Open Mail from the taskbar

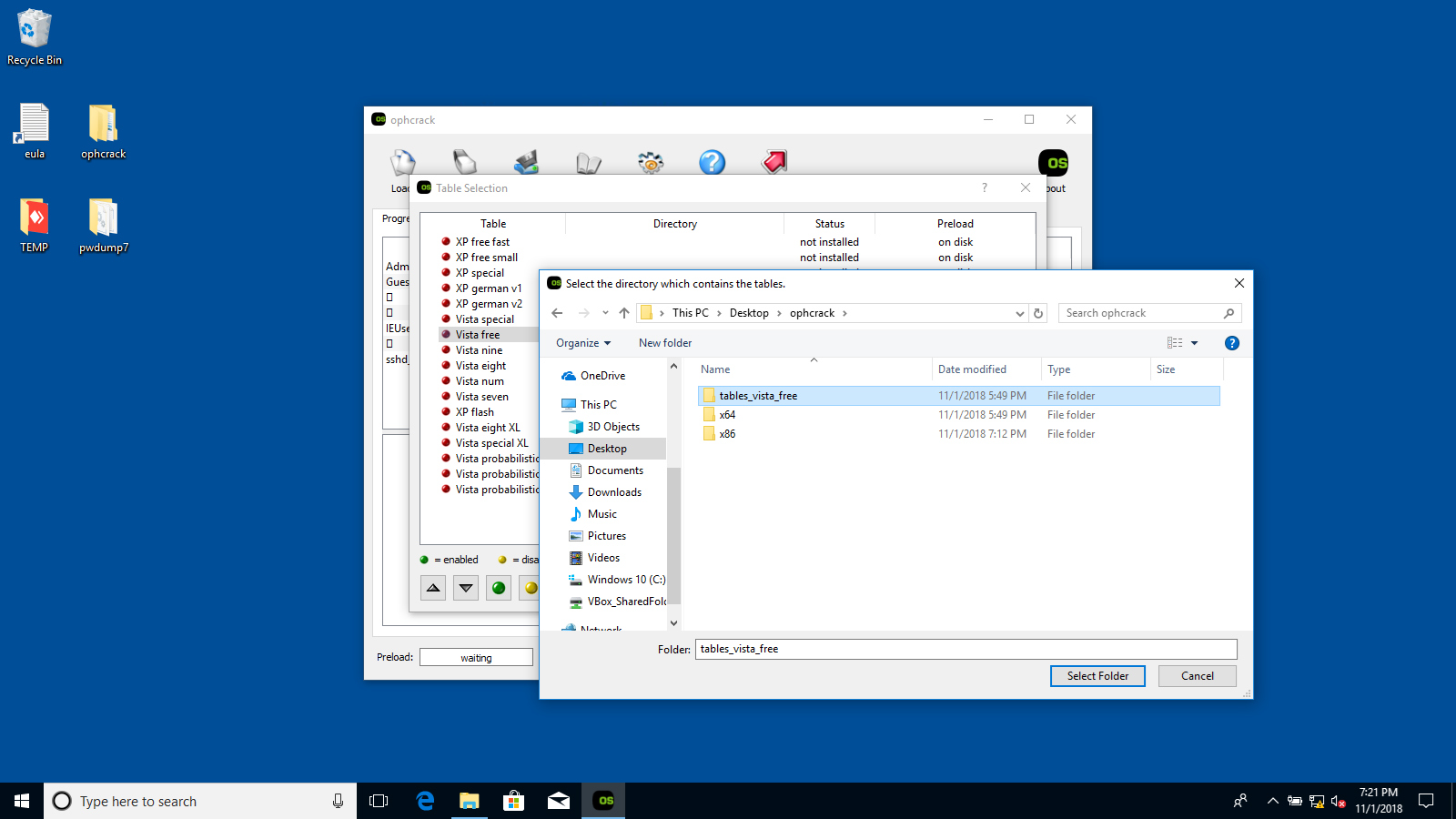559,801
